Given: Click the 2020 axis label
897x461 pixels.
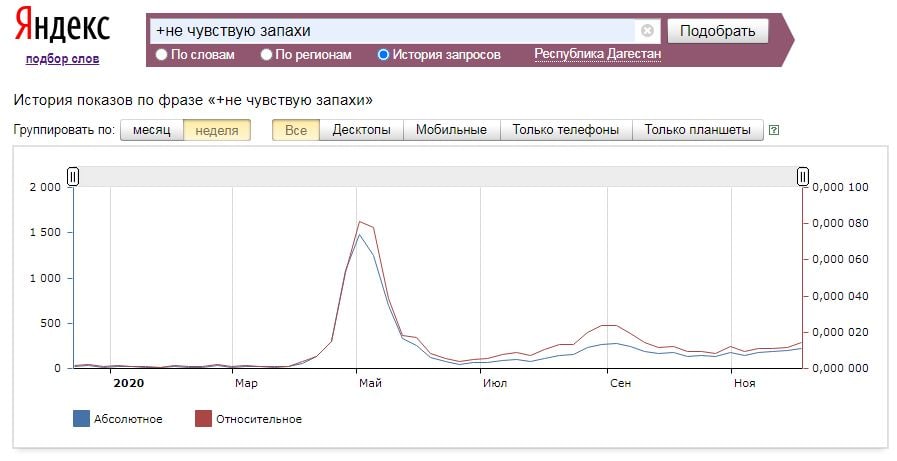Looking at the screenshot, I should (129, 383).
